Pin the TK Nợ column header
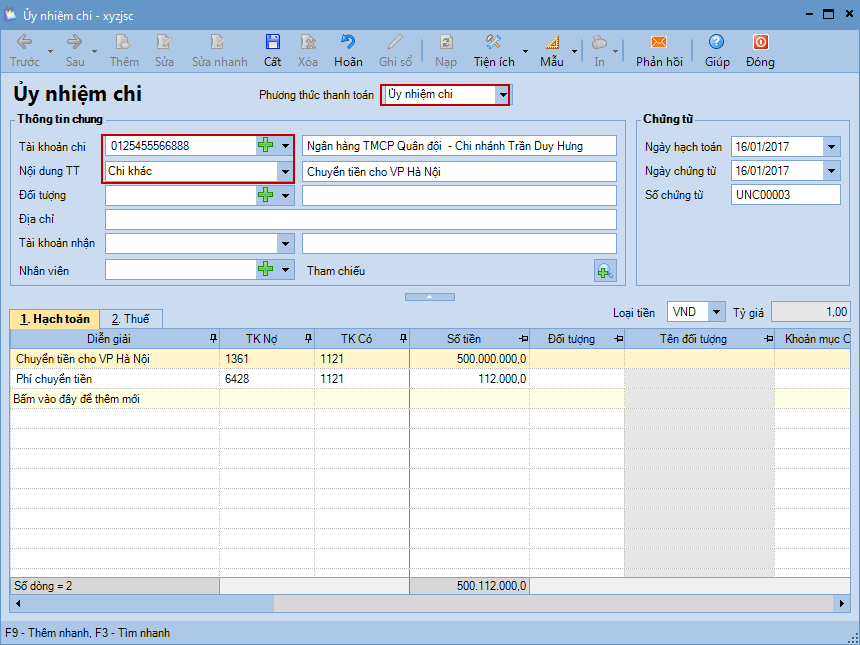Image resolution: width=860 pixels, height=645 pixels. pos(307,339)
